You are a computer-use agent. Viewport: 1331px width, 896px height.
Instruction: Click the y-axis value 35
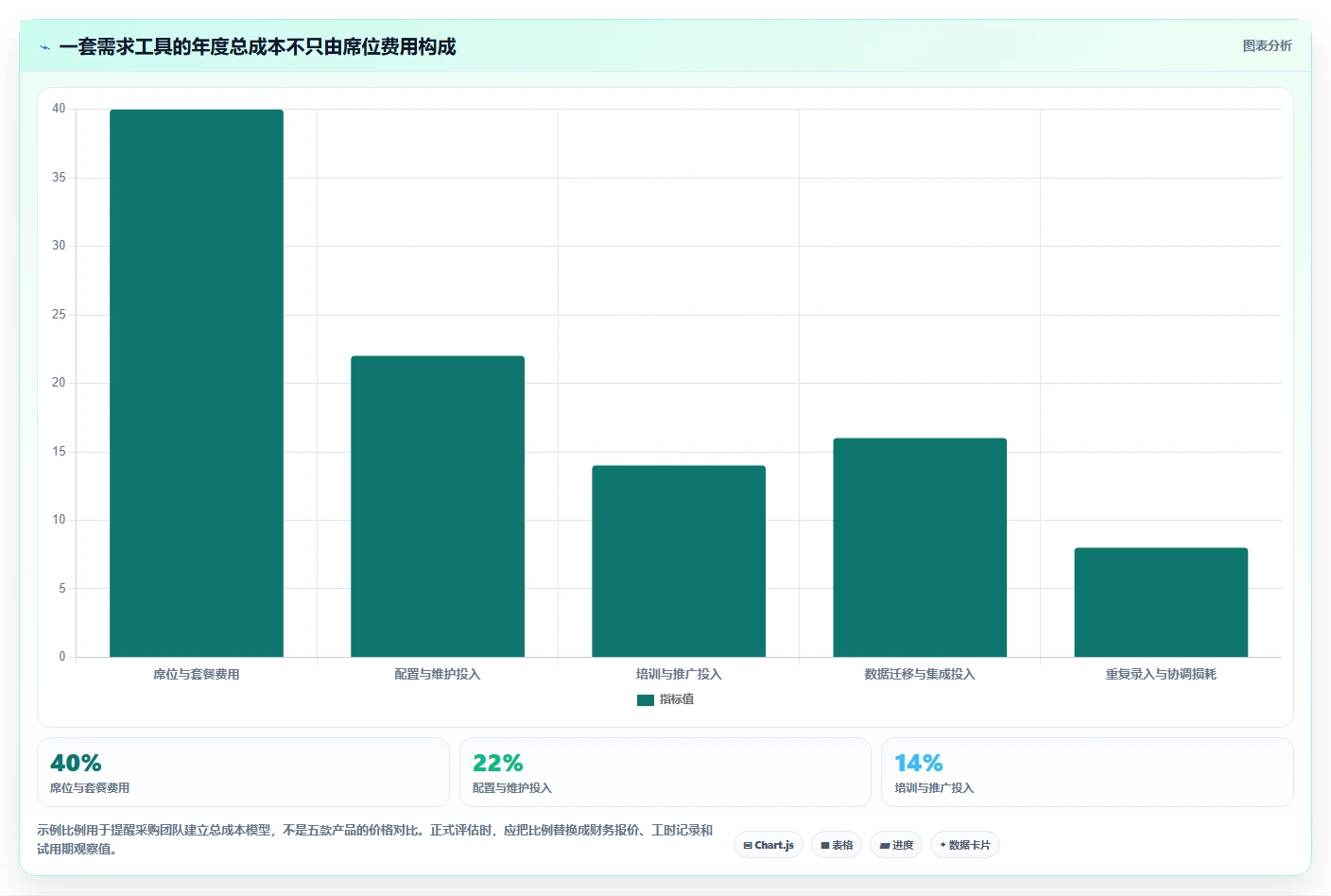coord(59,178)
